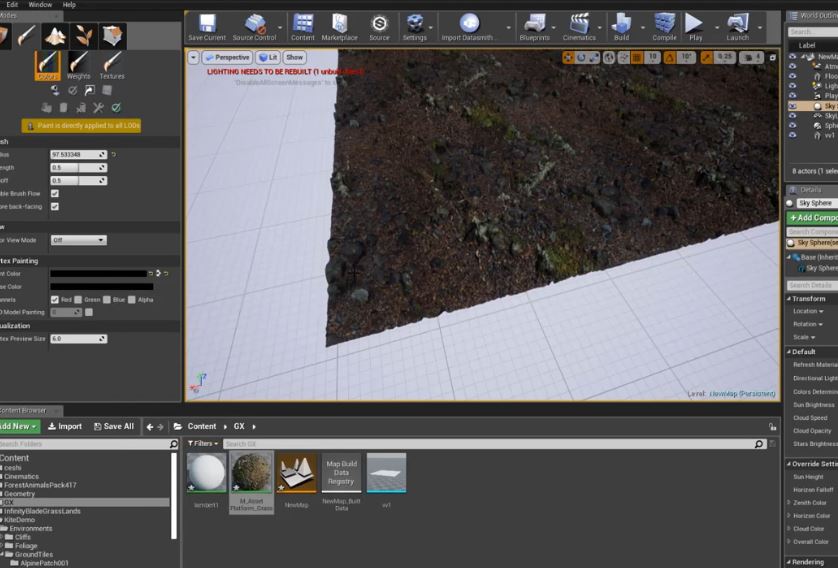
Task: Switch to Weights paint mode
Action: tap(78, 65)
